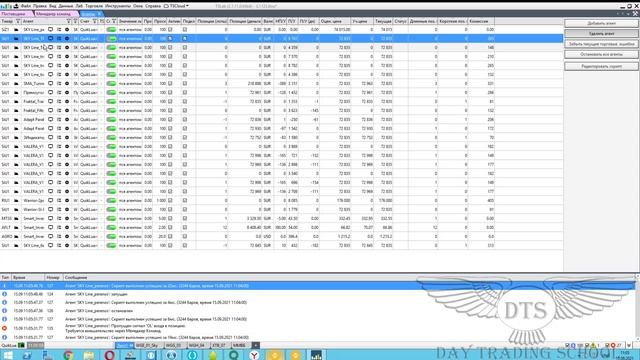Viewport: 640px width, 360px height.
Task: Check the Актив checkbox in the MTSS row
Action: (x=171, y=219)
